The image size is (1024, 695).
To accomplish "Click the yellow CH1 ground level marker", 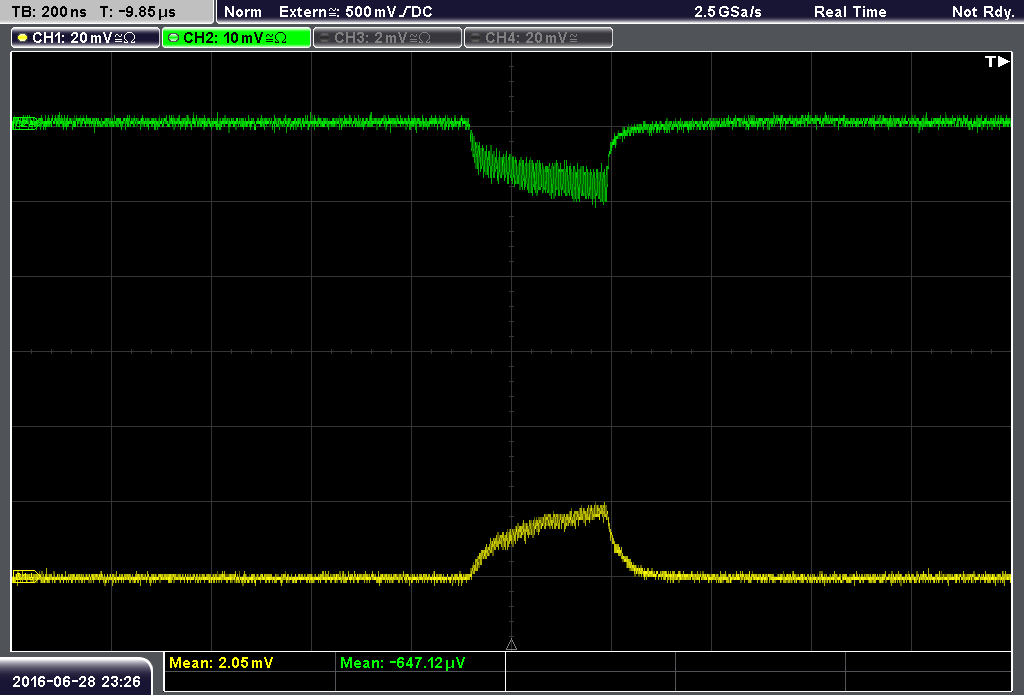I will 25,577.
